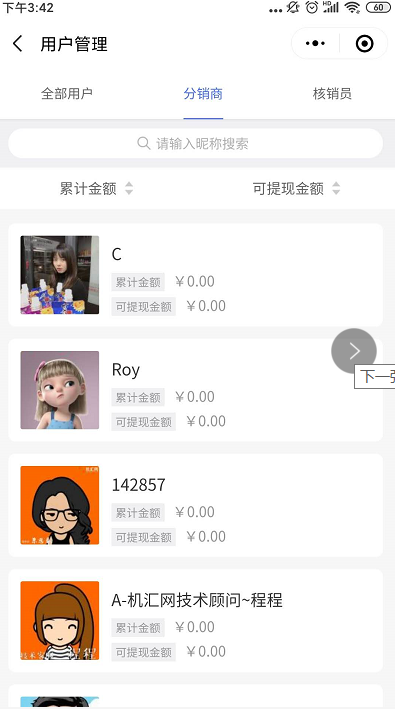Toggle sort arrows beside 累计金额
This screenshot has width=395, height=709.
[129, 188]
